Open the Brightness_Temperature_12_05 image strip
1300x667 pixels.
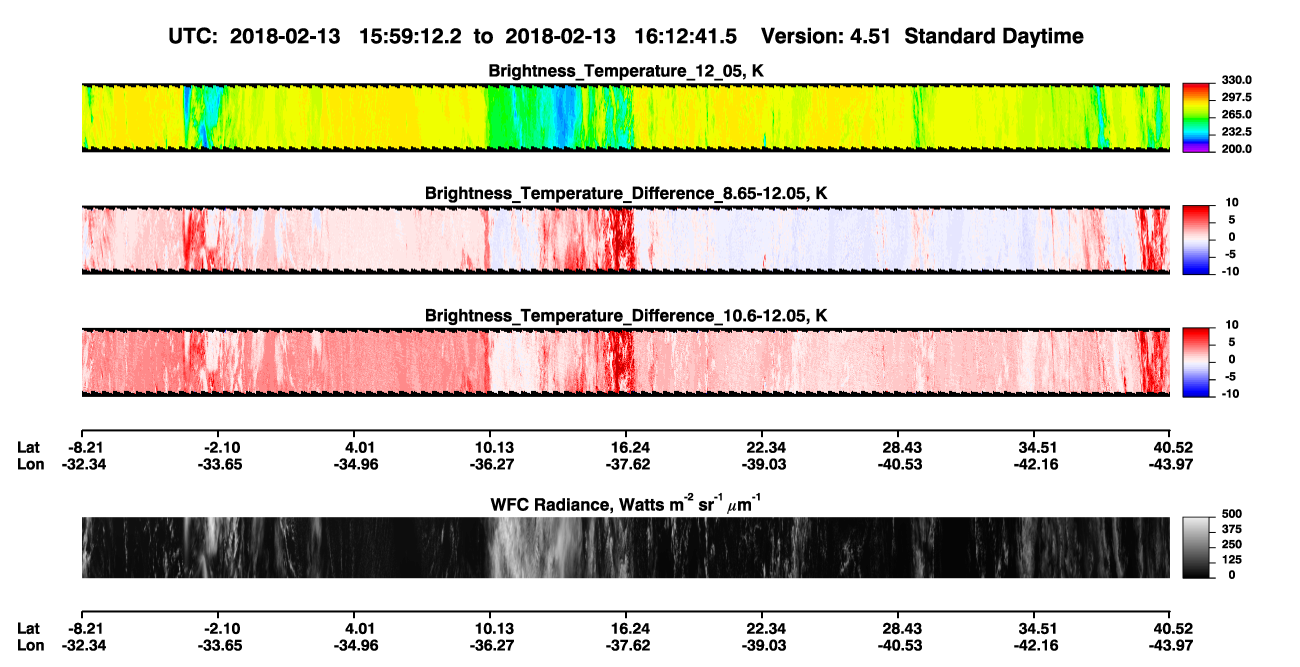625,118
